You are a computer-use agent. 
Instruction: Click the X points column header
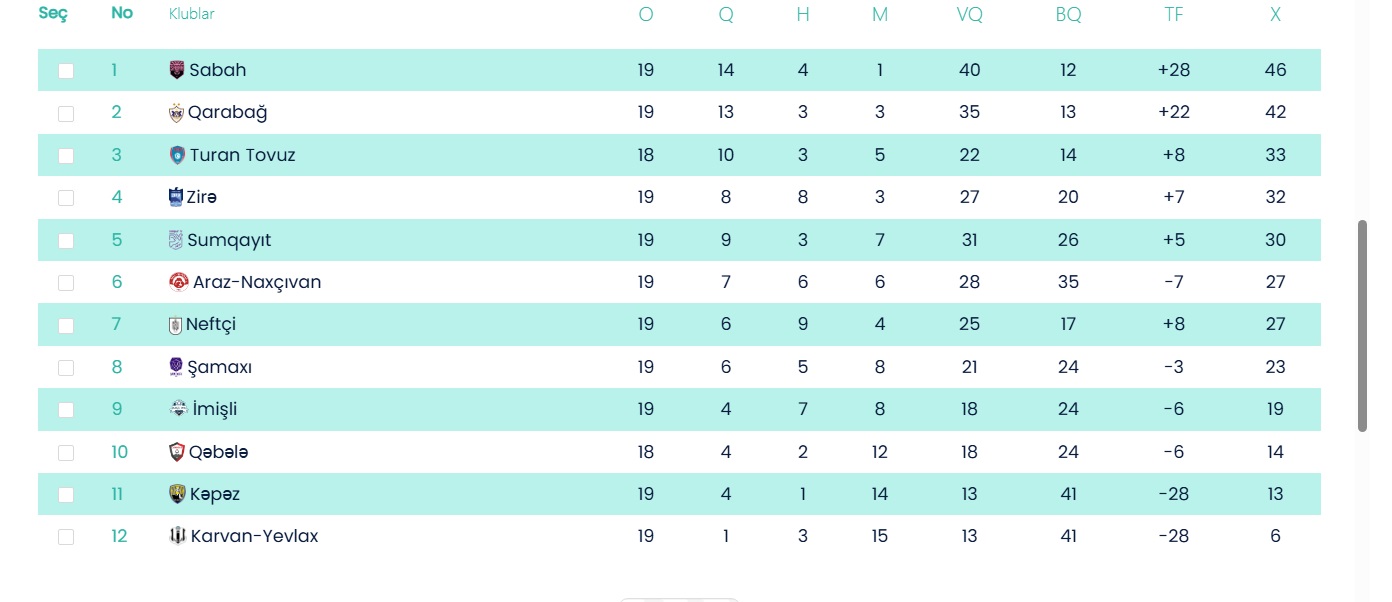click(x=1275, y=14)
